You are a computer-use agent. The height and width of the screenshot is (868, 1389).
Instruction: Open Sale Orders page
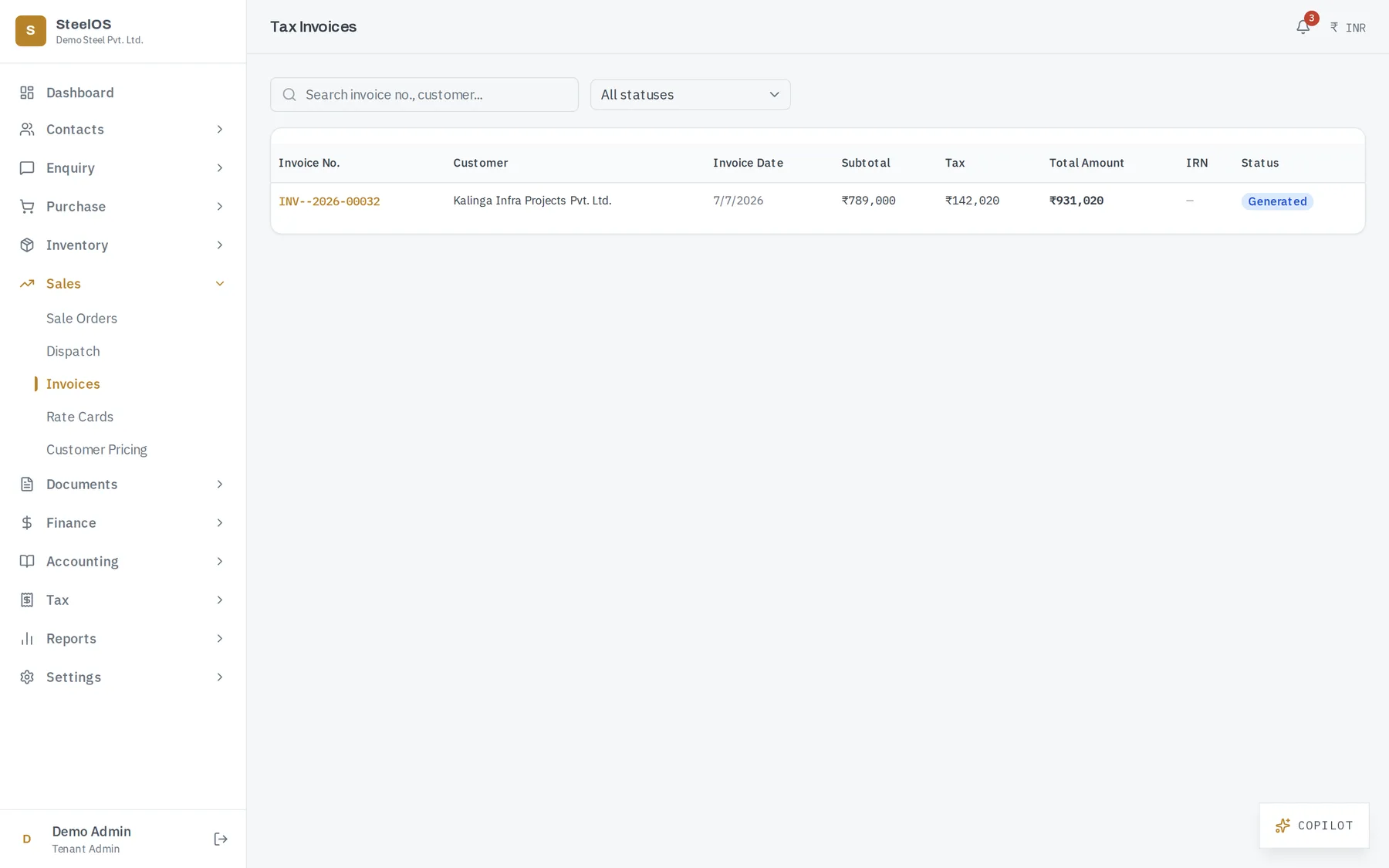[x=82, y=318]
